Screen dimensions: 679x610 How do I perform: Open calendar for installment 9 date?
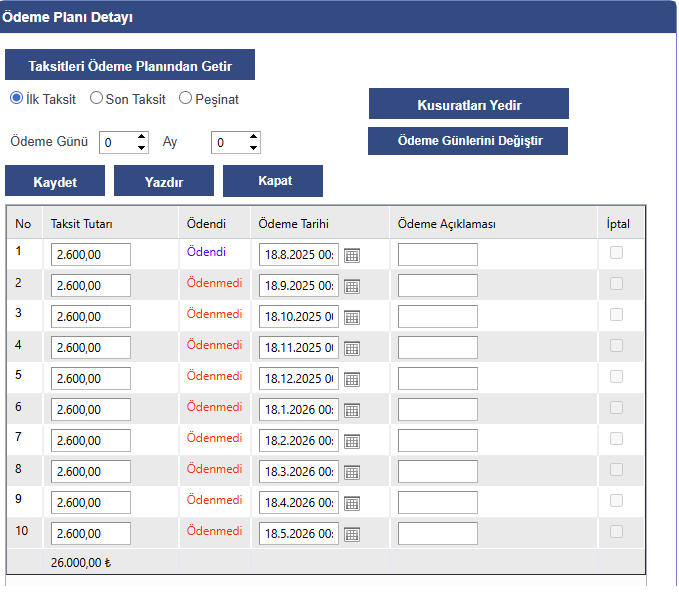[352, 503]
